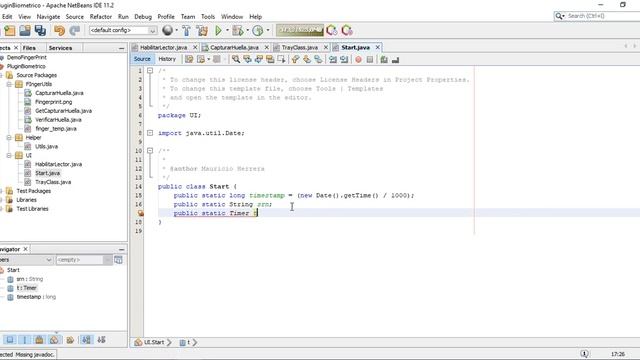
Task: Toggle Fully Qualified Names button in Navigator
Action: click(70, 340)
